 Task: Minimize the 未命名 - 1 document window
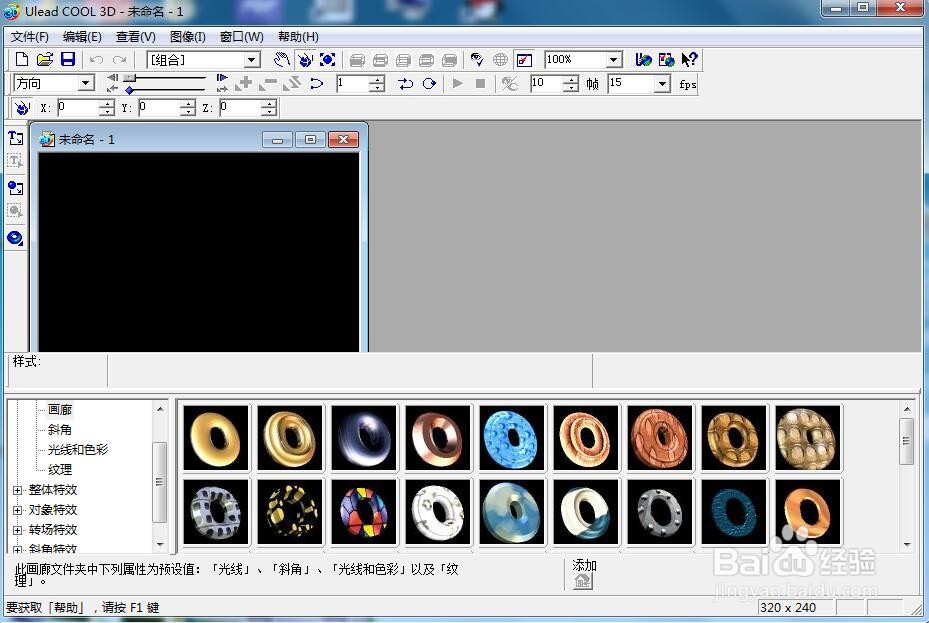277,140
